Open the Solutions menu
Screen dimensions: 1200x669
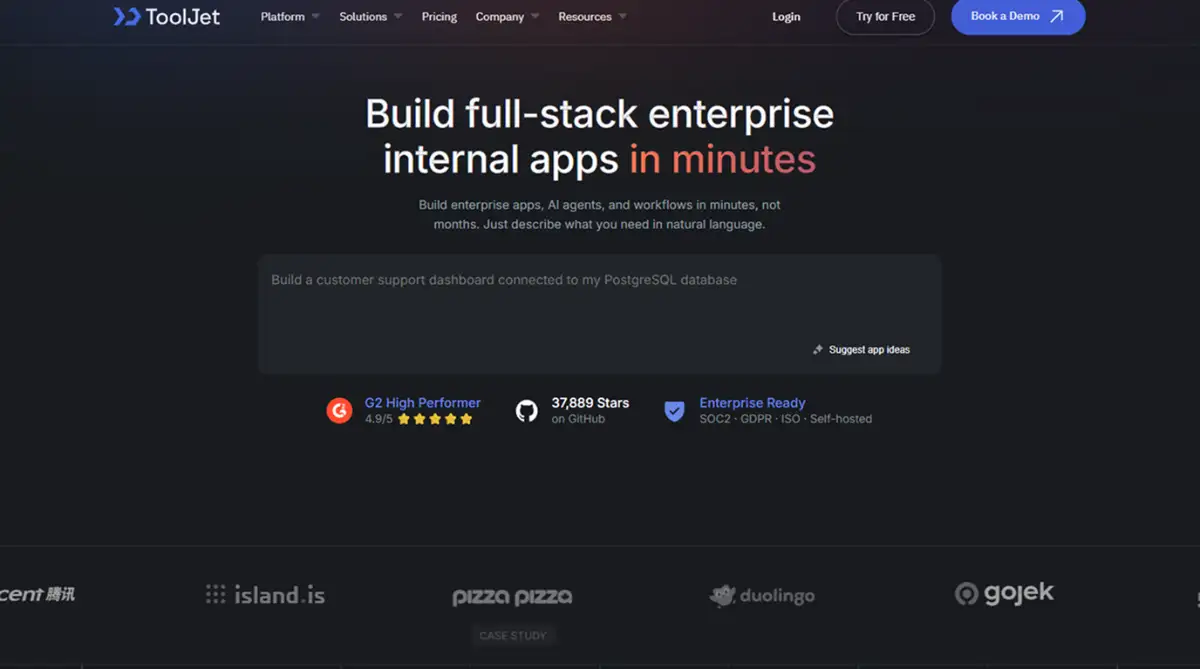(363, 17)
